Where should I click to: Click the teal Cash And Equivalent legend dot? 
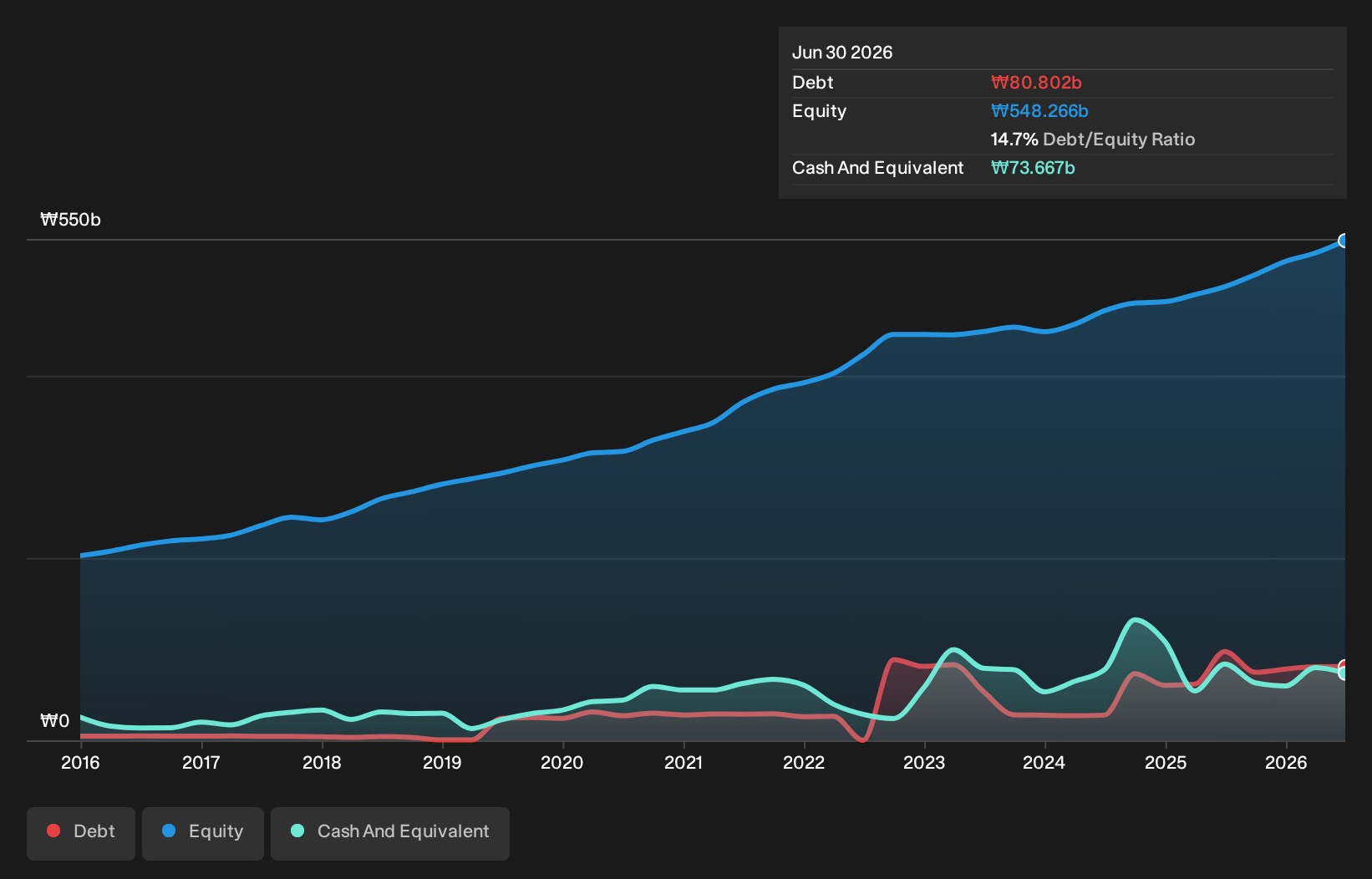[297, 831]
